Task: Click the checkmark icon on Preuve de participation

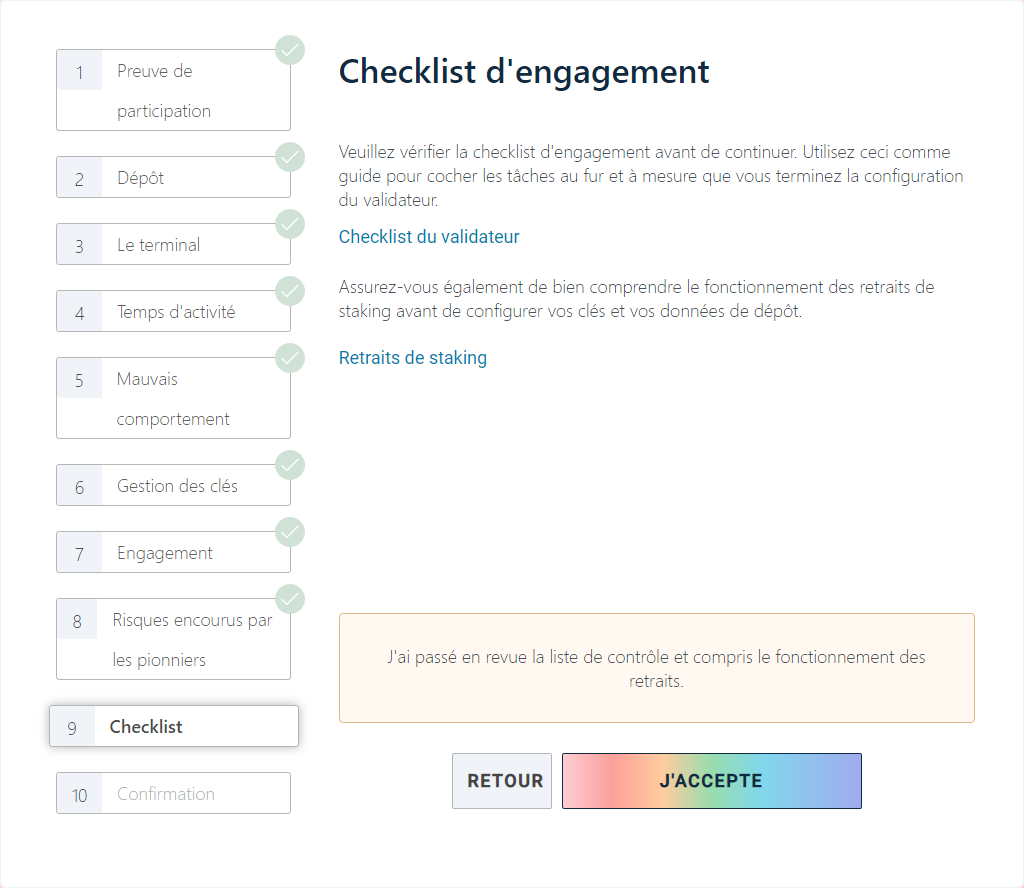Action: [290, 50]
